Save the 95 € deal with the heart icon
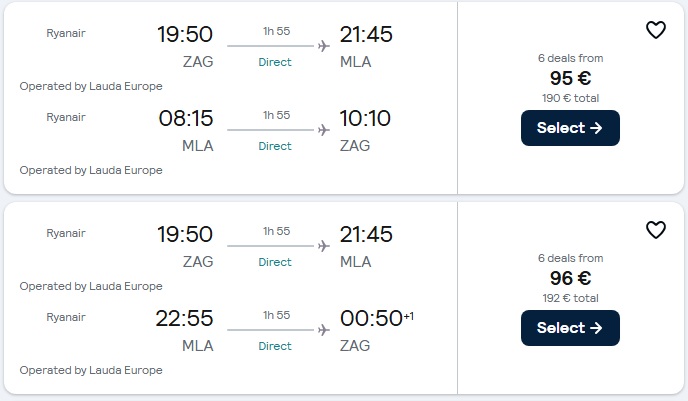Viewport: 688px width, 401px height. 655,31
